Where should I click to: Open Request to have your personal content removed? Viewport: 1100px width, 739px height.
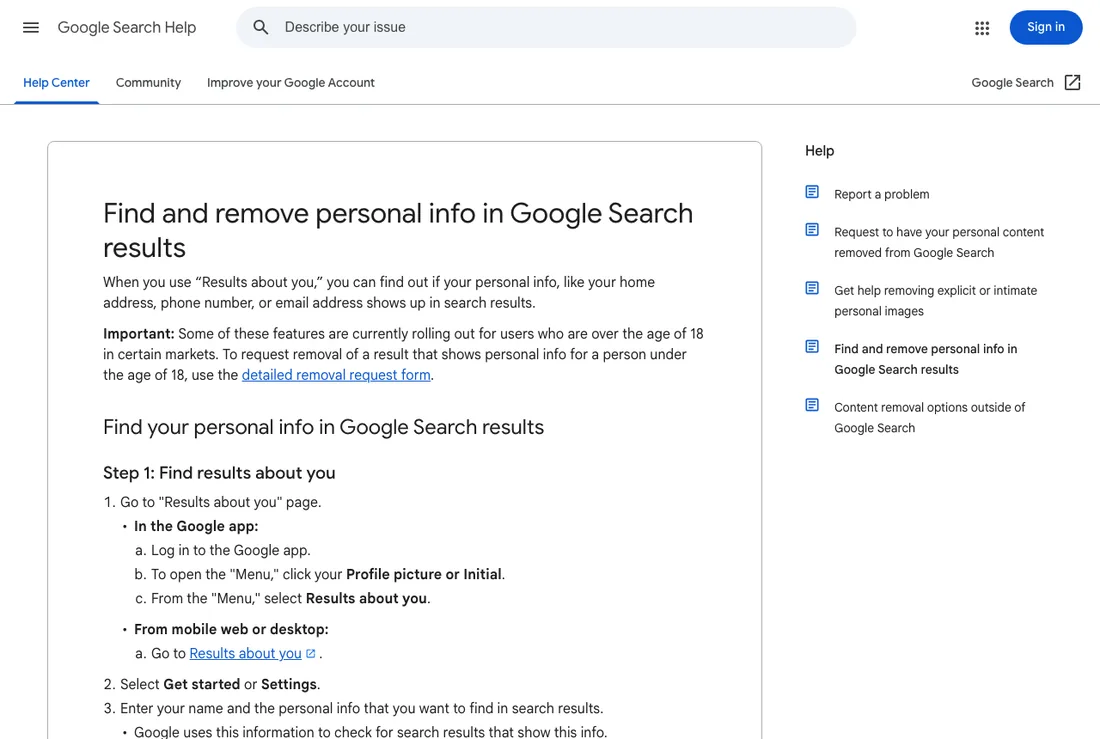939,242
